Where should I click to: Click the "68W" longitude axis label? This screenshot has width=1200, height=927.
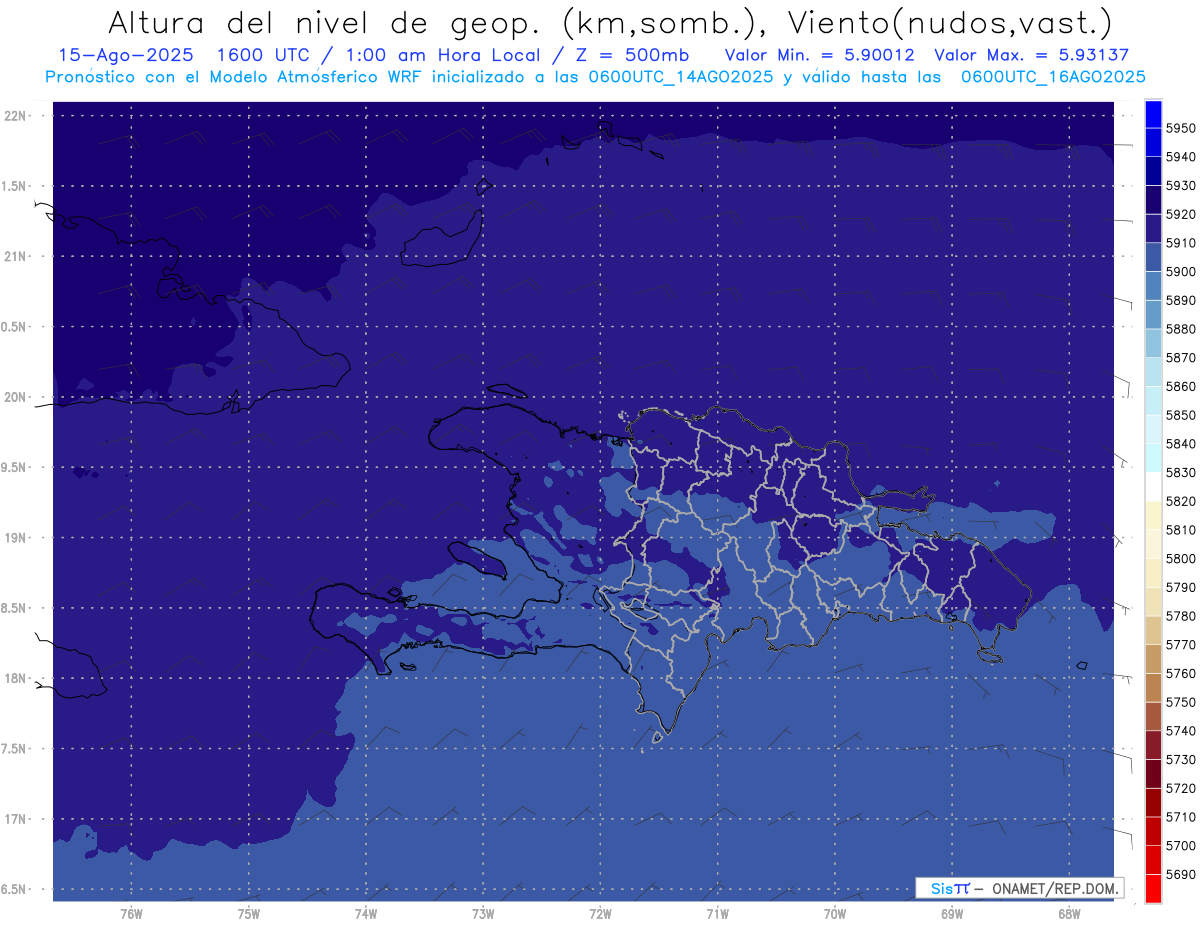click(1068, 913)
